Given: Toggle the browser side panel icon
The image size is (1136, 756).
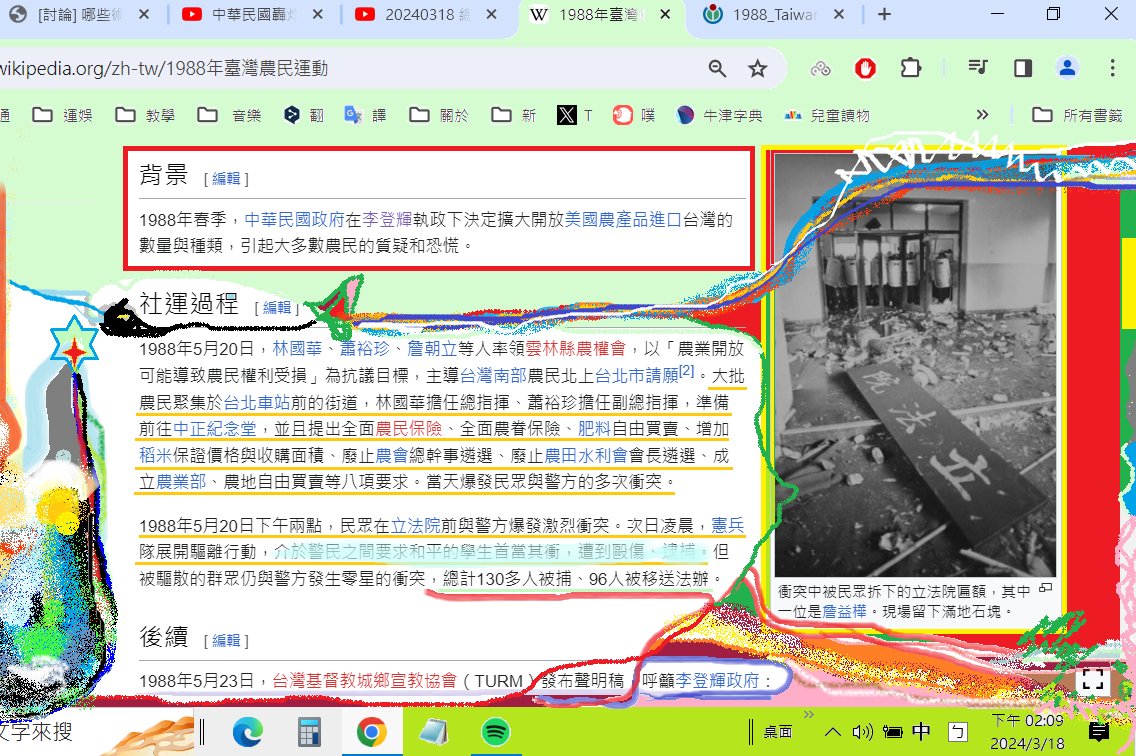Looking at the screenshot, I should click(x=1023, y=68).
